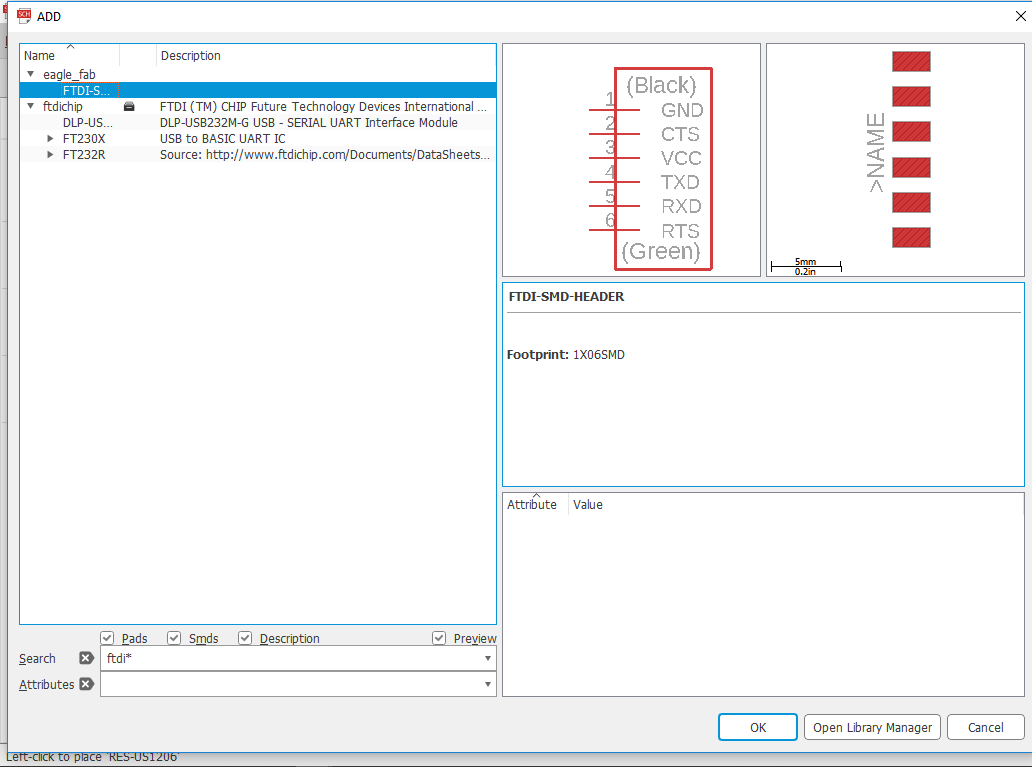Viewport: 1032px width, 767px height.
Task: Click the FT232R Source URL description
Action: pyautogui.click(x=324, y=155)
